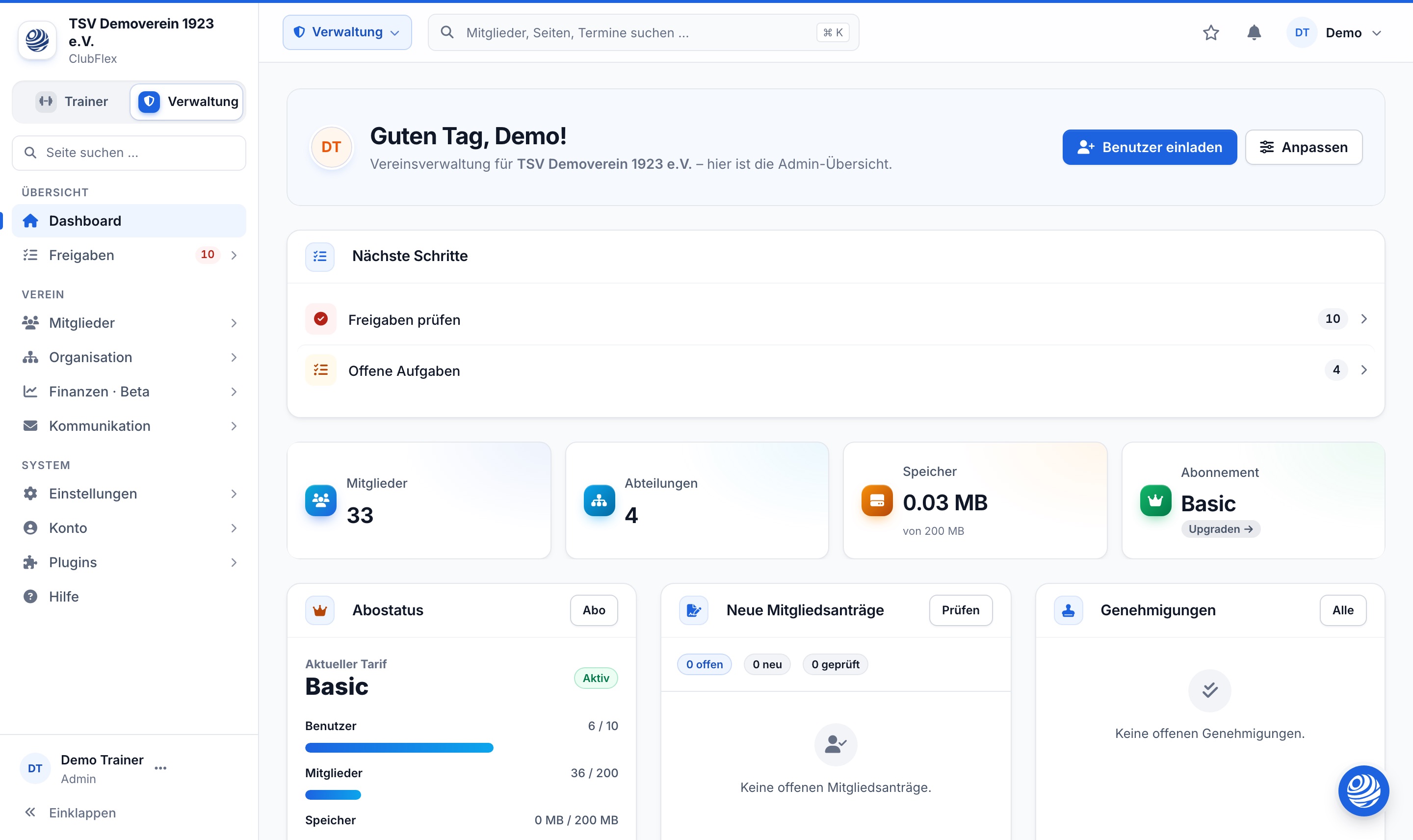Screen dimensions: 1413x840
Task: Click the DT avatar in top bar
Action: coord(1302,33)
